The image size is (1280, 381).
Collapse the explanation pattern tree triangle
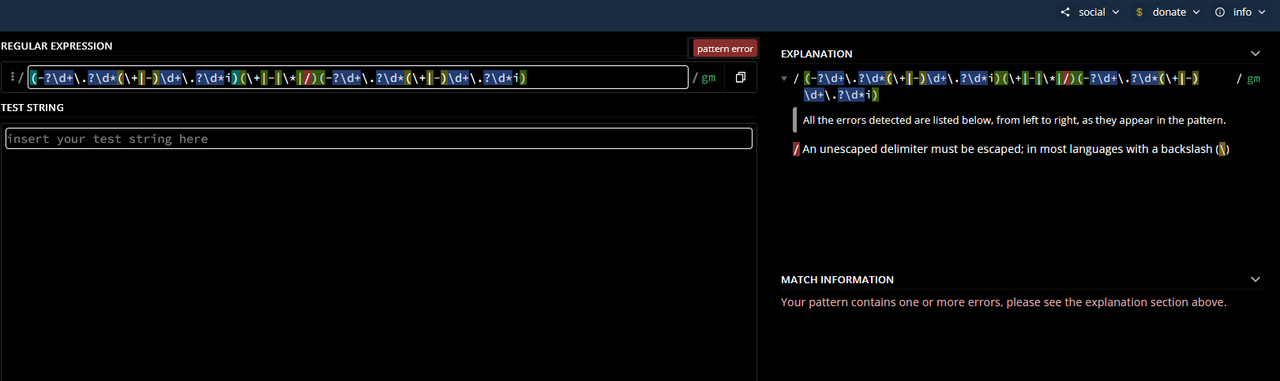[784, 78]
